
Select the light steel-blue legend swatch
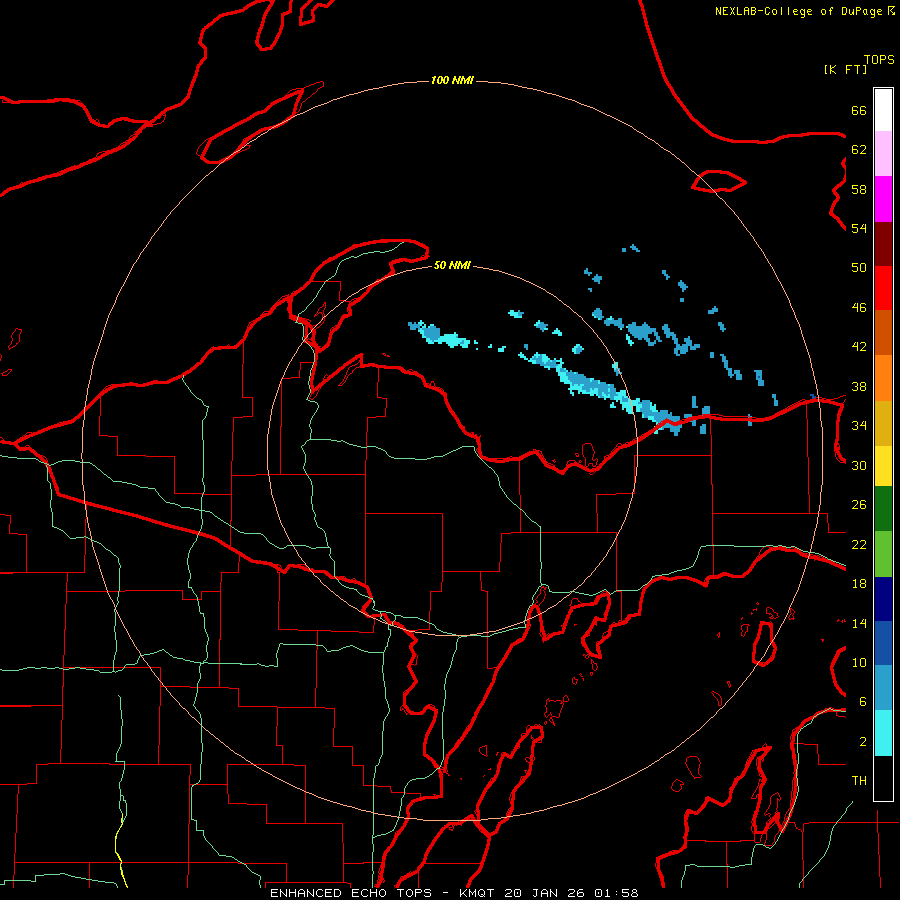[883, 688]
